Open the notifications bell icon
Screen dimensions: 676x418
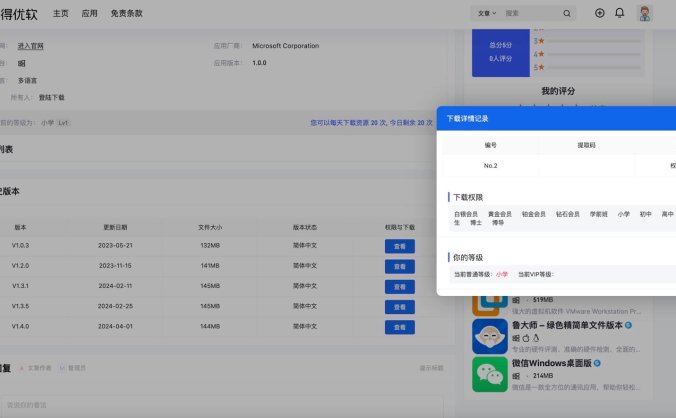(620, 13)
